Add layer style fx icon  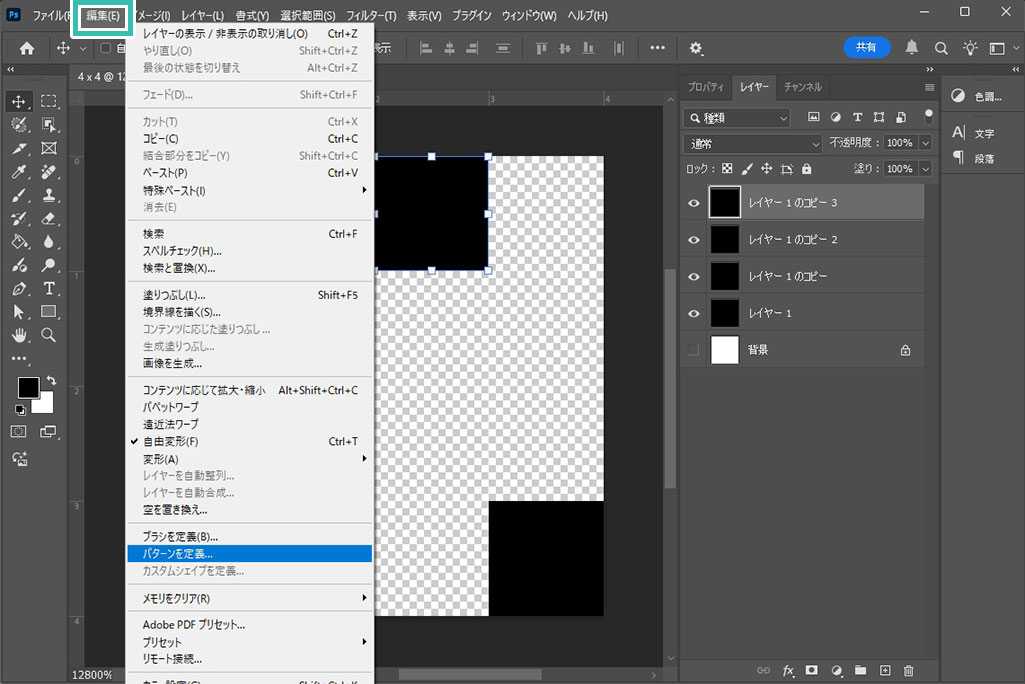click(788, 670)
